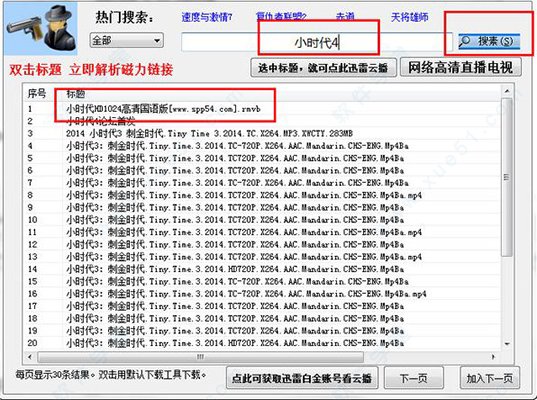Click 点此可获取迅雷白金账号看云播 button
Image resolution: width=537 pixels, height=400 pixels.
pyautogui.click(x=302, y=378)
